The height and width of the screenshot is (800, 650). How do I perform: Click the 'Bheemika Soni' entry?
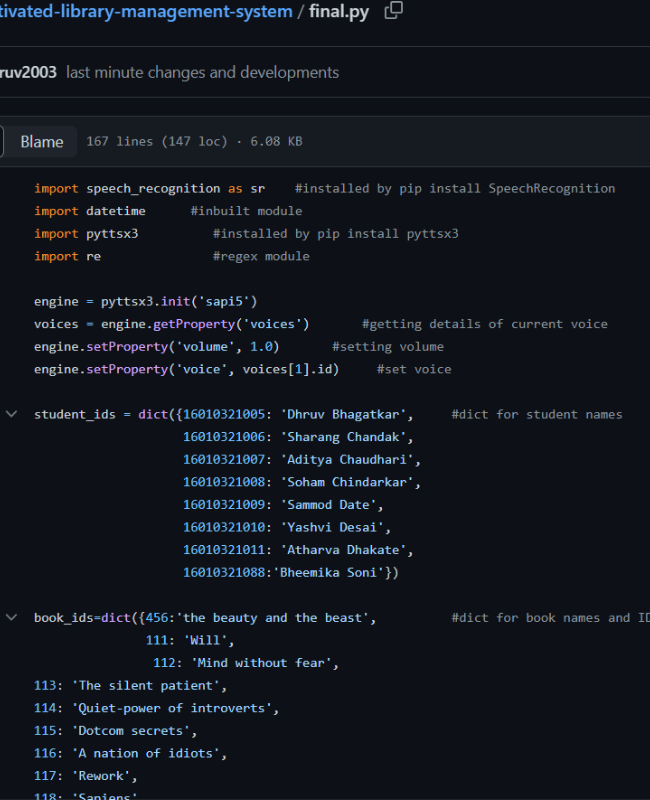(x=291, y=572)
